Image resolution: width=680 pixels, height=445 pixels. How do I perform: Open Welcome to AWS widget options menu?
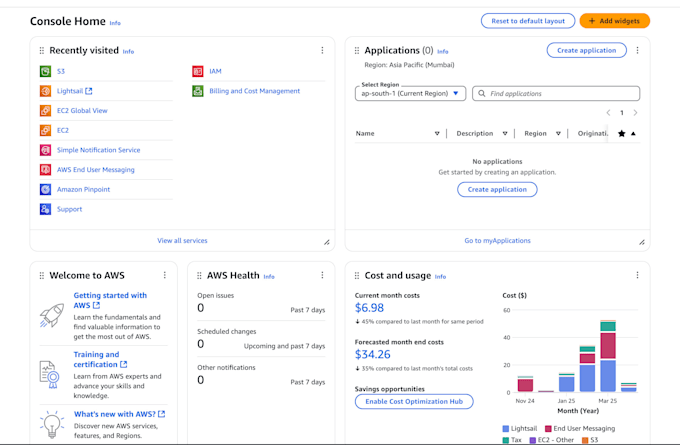(164, 275)
